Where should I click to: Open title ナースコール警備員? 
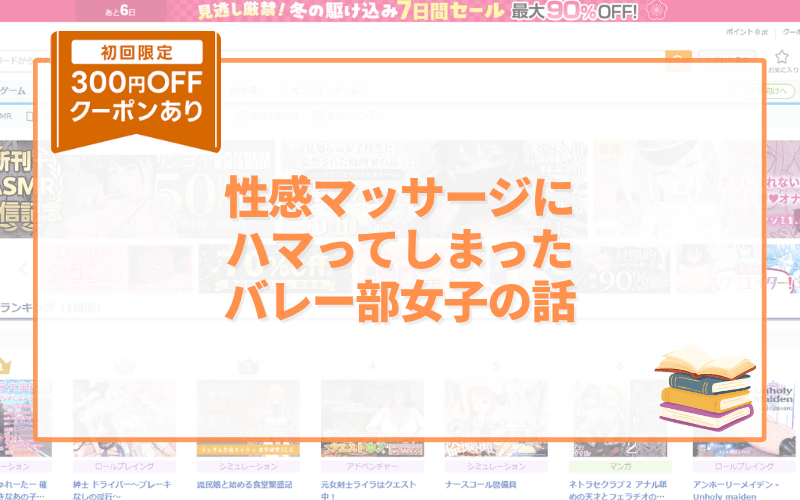[480, 484]
